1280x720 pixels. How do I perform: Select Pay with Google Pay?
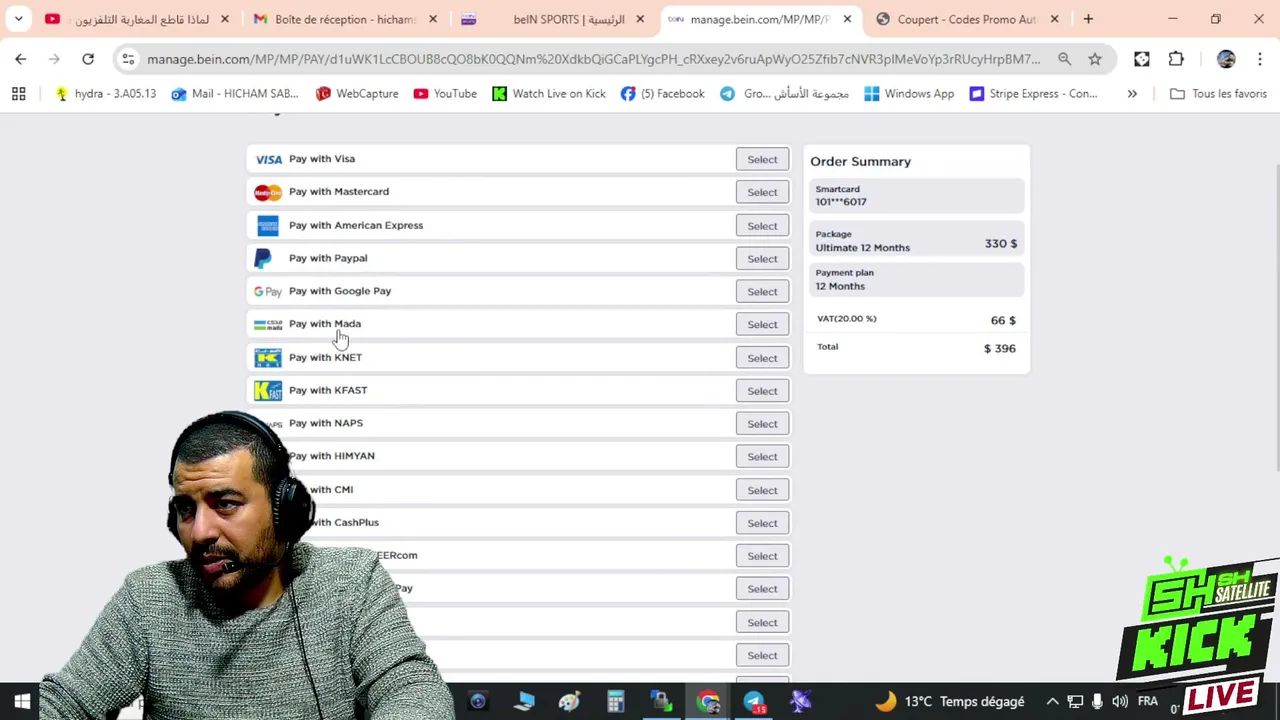coord(762,292)
